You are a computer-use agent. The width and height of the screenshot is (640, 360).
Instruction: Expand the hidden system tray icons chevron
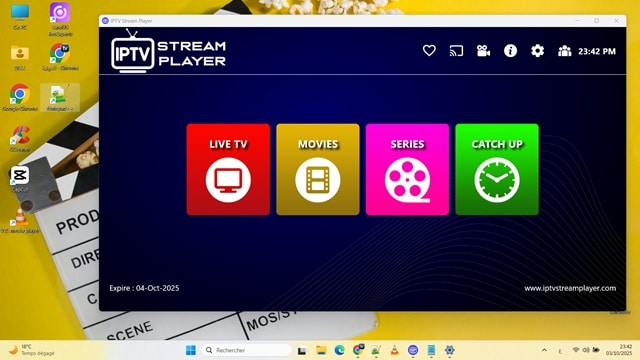tap(544, 350)
